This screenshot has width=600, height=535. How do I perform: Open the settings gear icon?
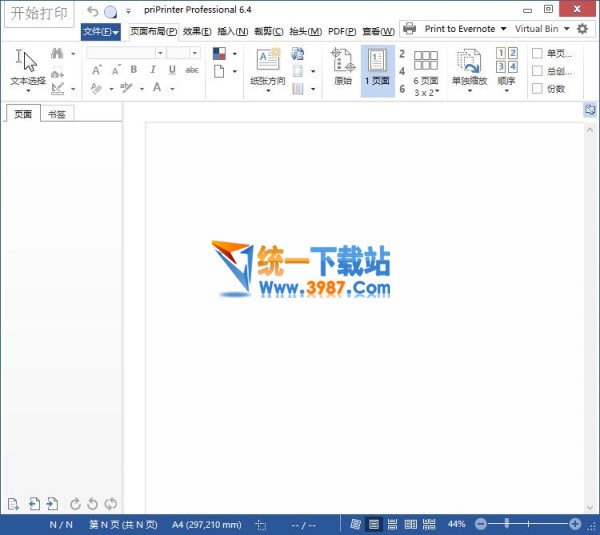[582, 29]
